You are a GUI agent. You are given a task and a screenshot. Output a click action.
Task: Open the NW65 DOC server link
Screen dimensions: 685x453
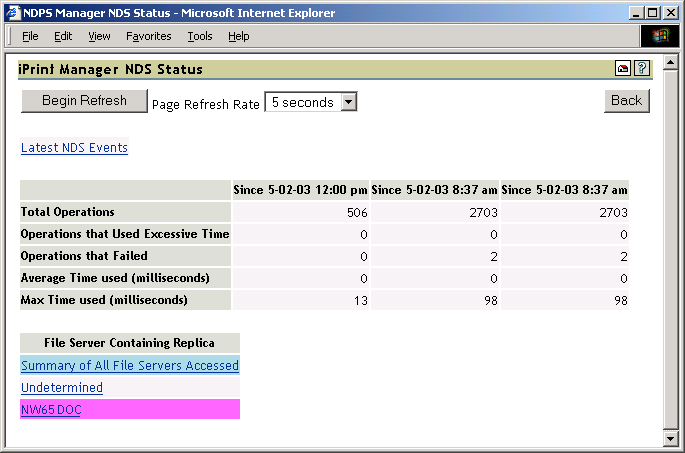pos(51,409)
